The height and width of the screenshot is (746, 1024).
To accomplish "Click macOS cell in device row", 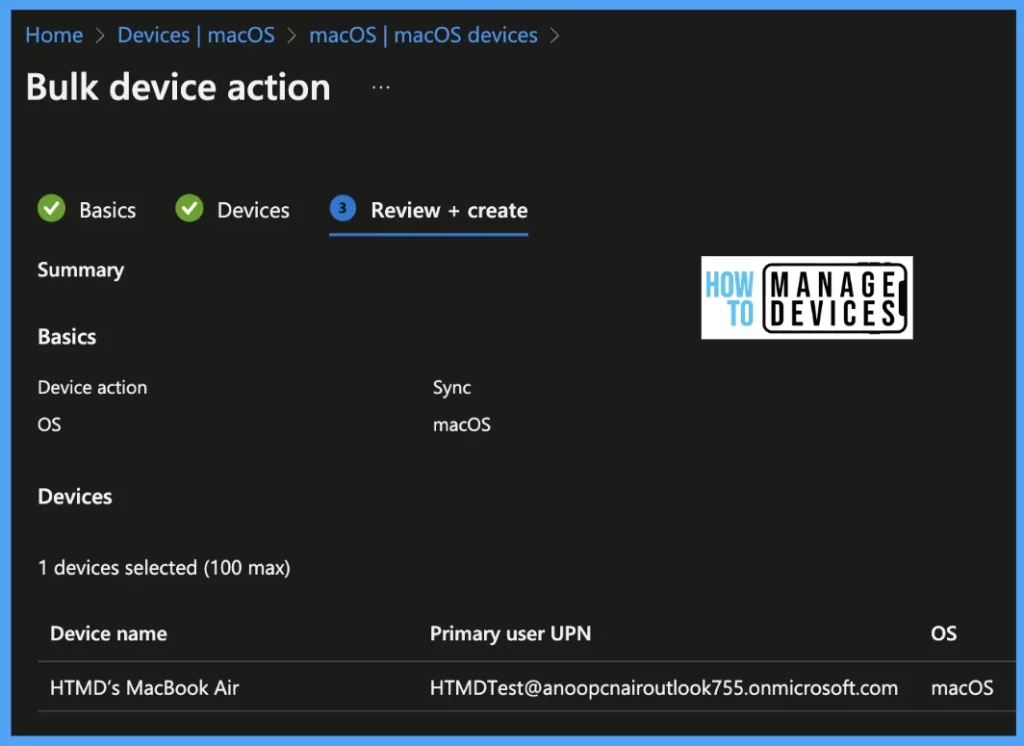I will pyautogui.click(x=962, y=687).
